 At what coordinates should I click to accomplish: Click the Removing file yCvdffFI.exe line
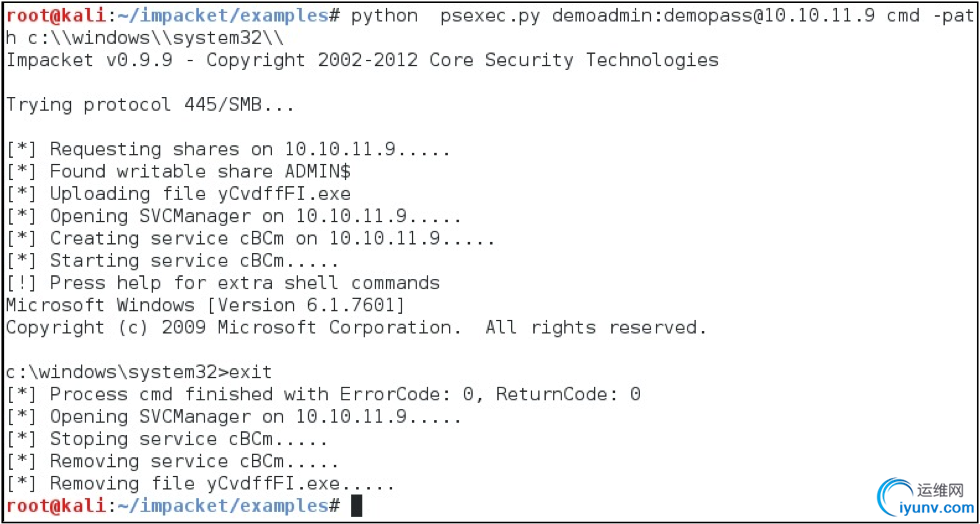point(201,483)
